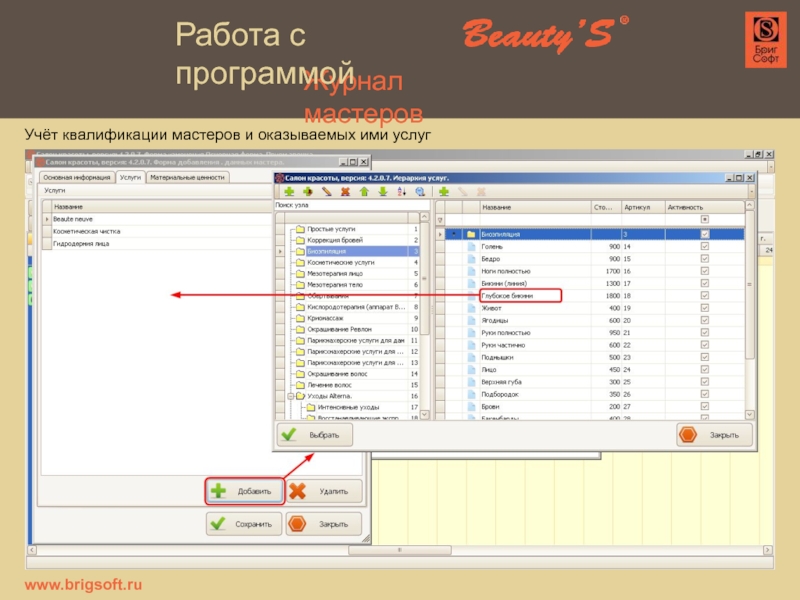Toggle the Активность checkbox for Верхняя губа
Image resolution: width=800 pixels, height=600 pixels.
[x=705, y=382]
